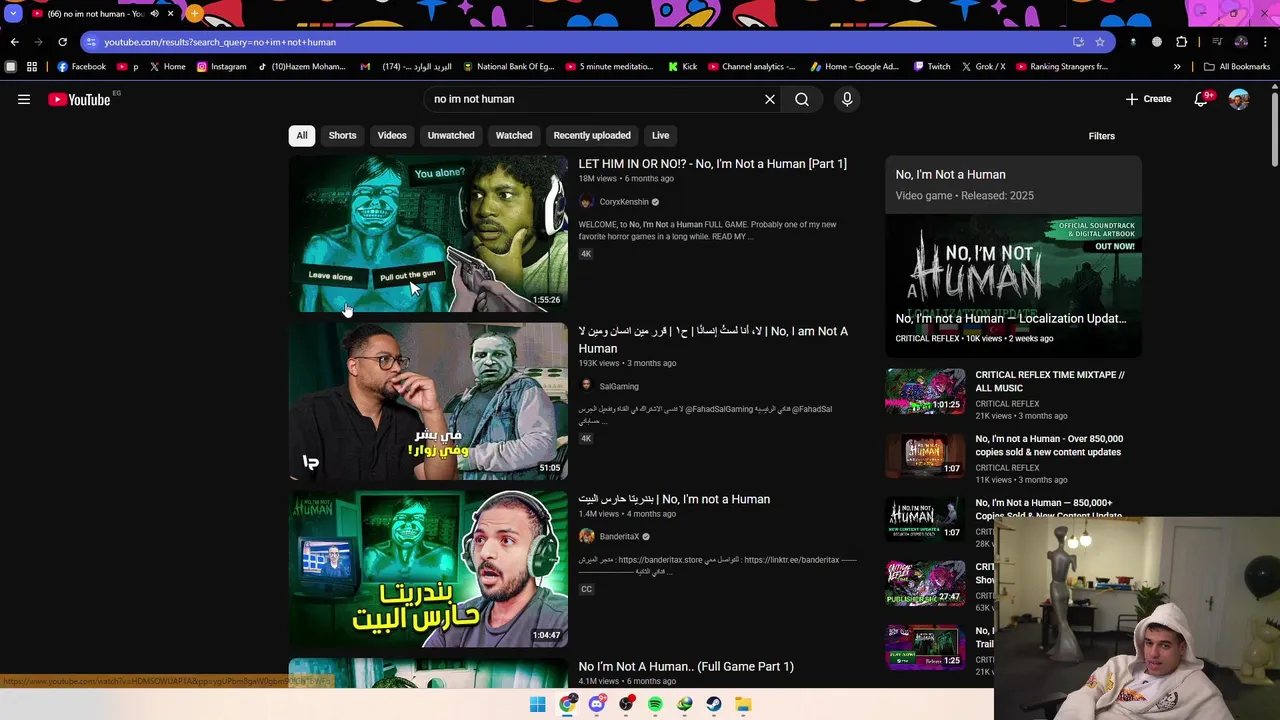
Task: Open the National Bank Of Egypt bookmark
Action: click(x=508, y=67)
